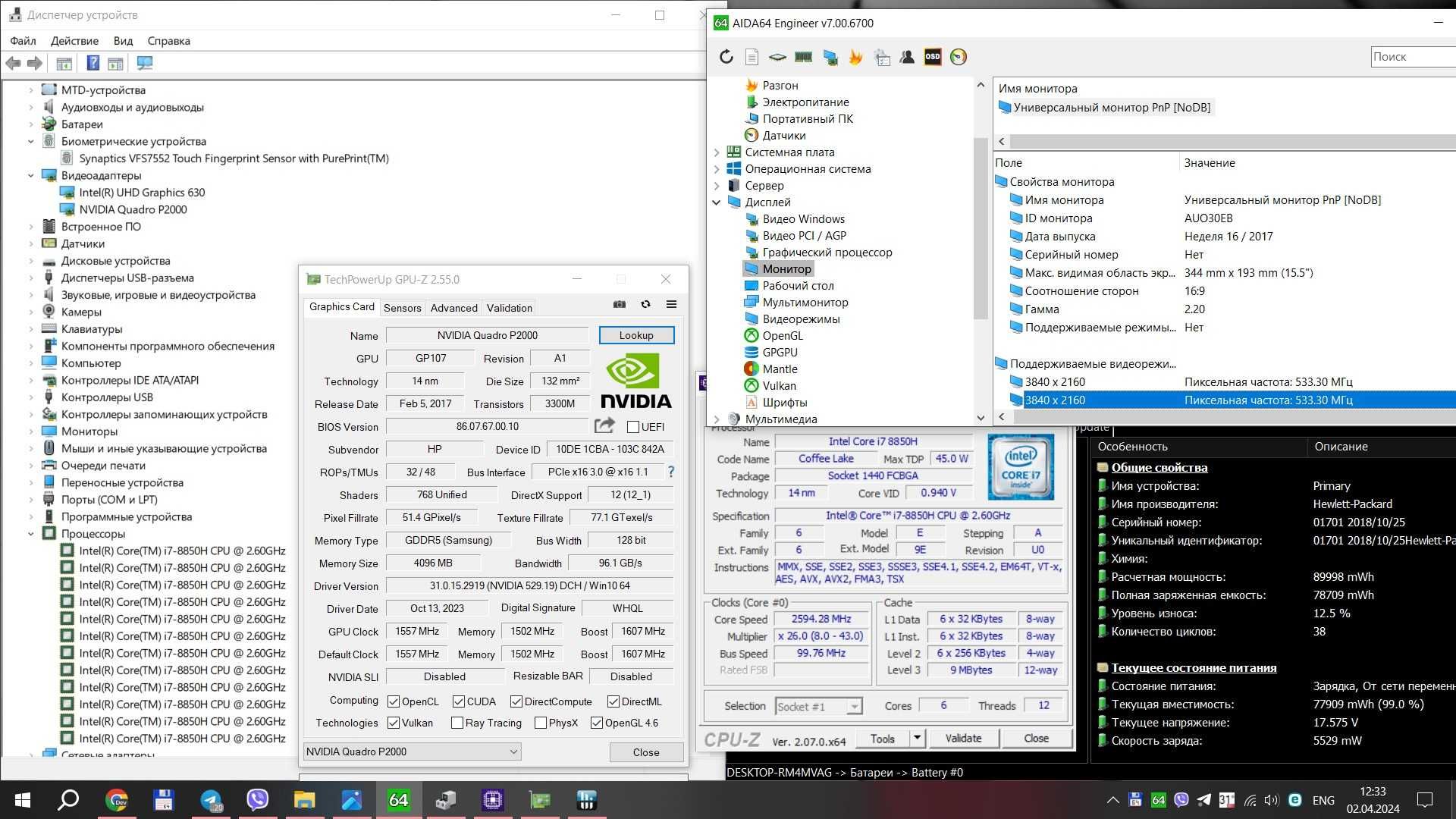Toggle the CUDA checkbox
1456x819 pixels.
(459, 701)
